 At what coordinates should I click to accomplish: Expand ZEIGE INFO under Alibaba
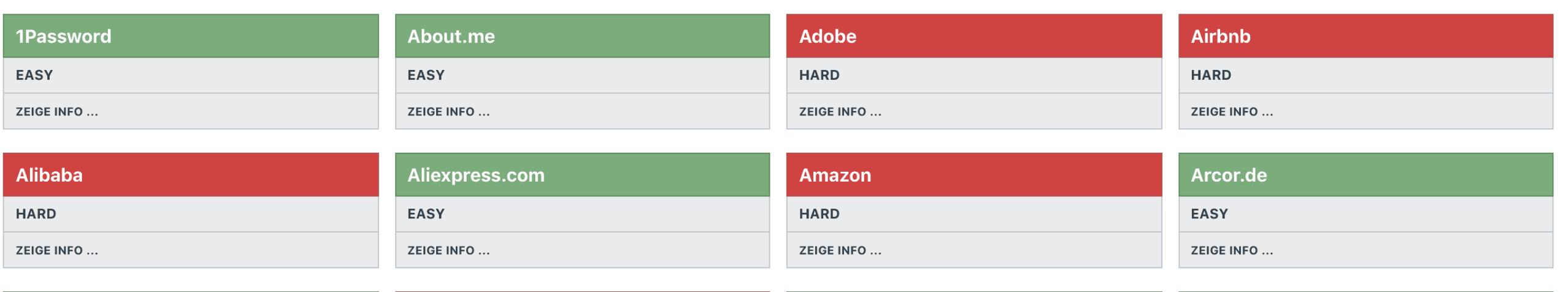[x=57, y=250]
